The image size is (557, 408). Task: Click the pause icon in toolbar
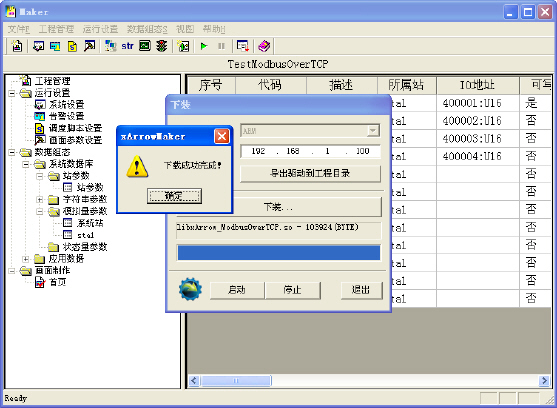click(221, 46)
